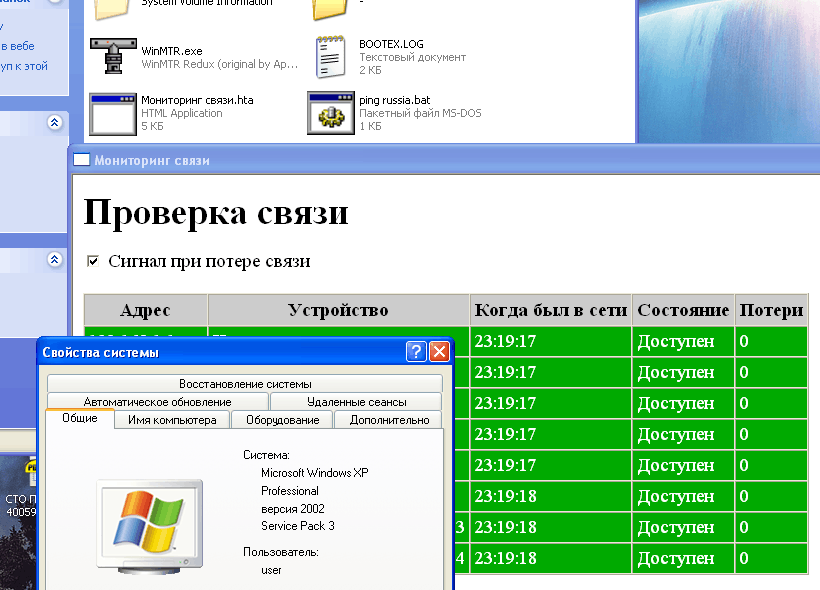The image size is (820, 590).
Task: Collapse the upper sidebar panel with the chevron
Action: [55, 123]
